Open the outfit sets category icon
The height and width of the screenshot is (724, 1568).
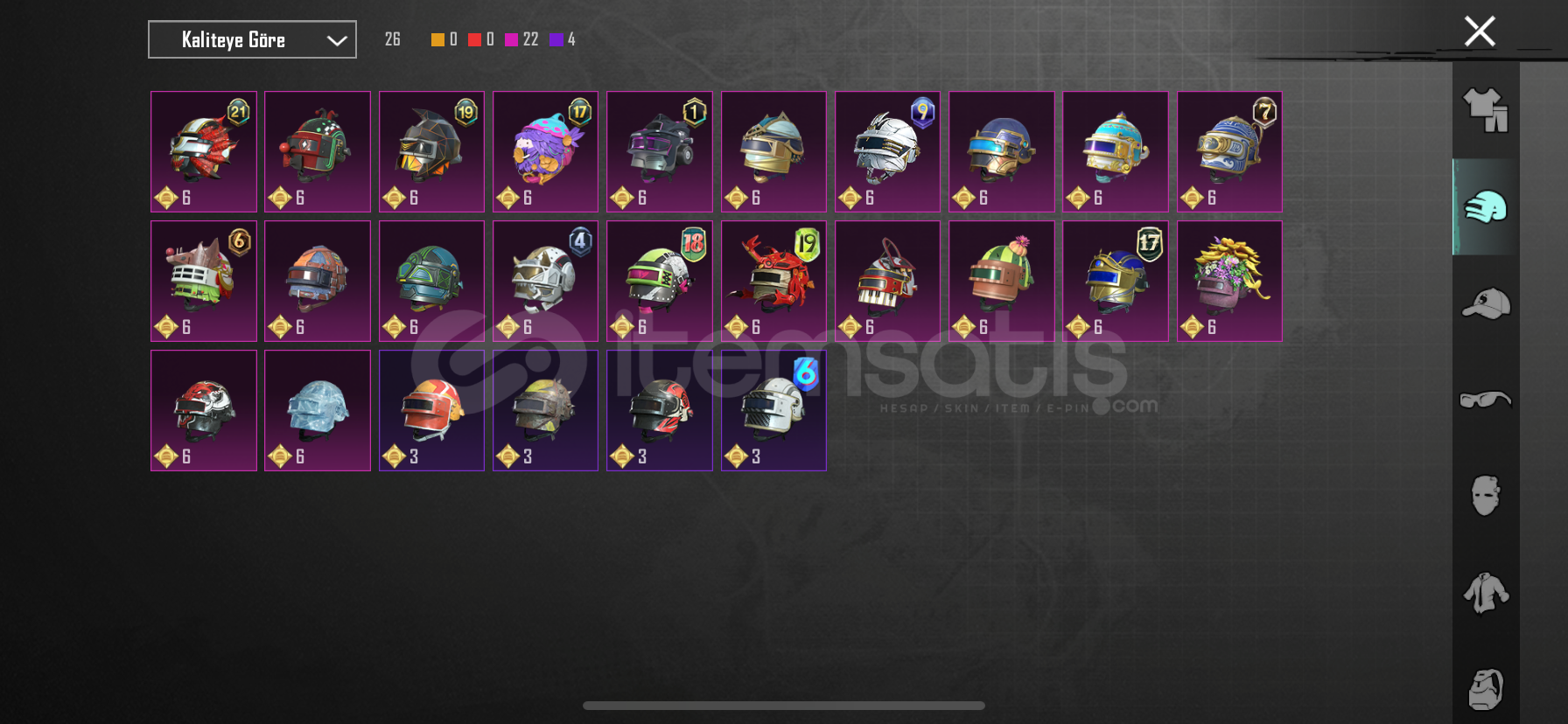[1486, 110]
